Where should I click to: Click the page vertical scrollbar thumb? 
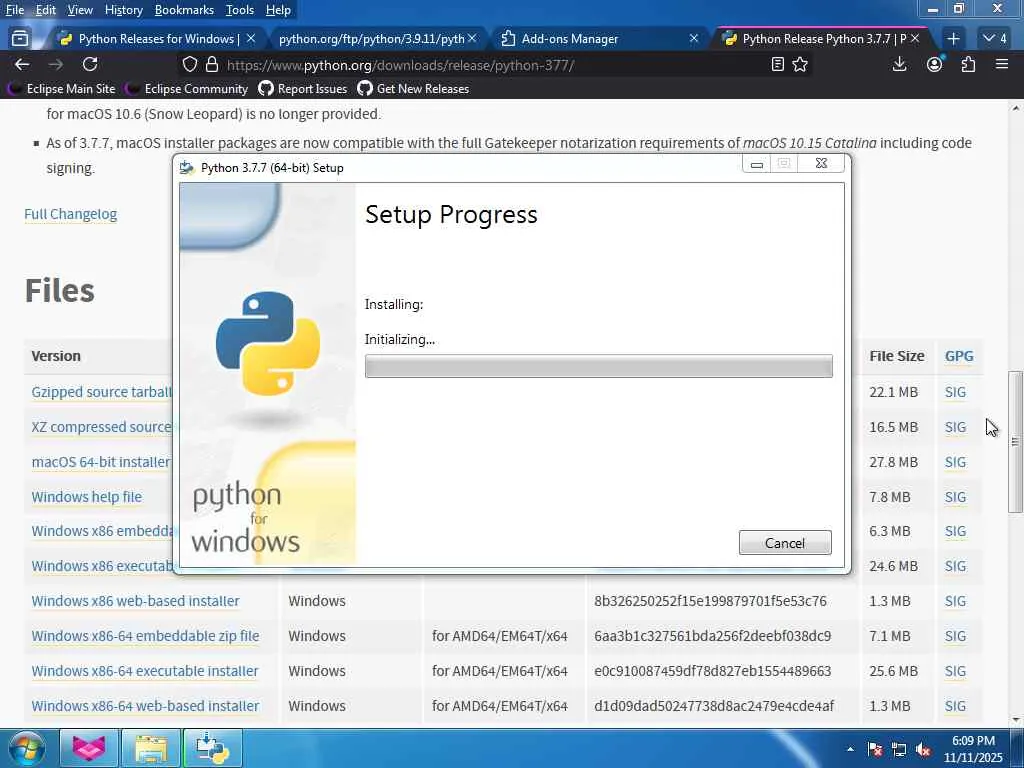pos(1015,441)
